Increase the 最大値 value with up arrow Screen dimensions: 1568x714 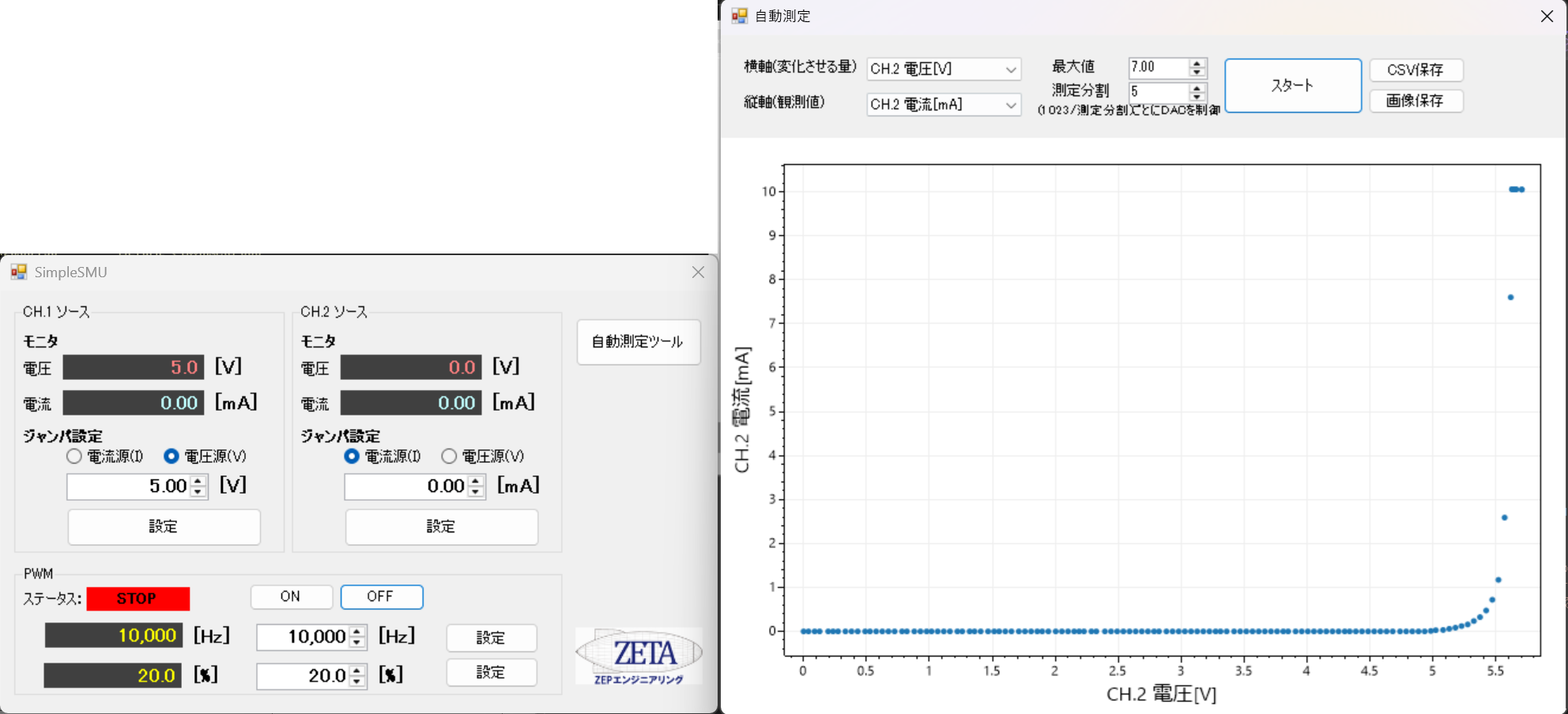tap(1197, 63)
